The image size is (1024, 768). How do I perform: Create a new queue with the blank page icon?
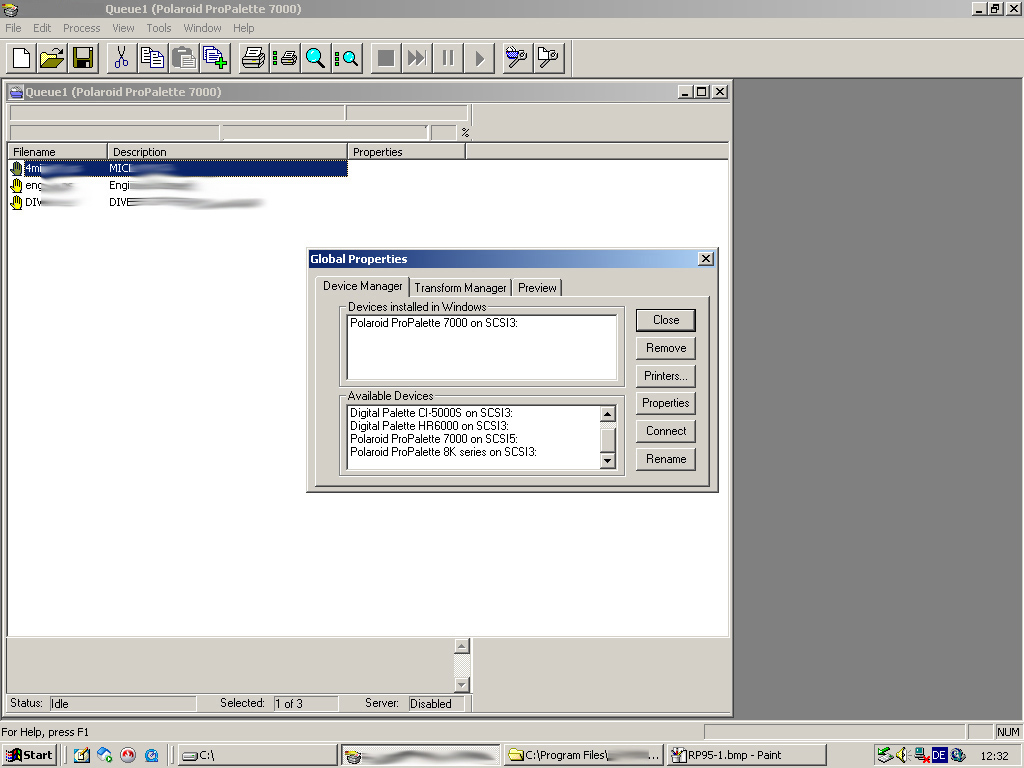(22, 58)
